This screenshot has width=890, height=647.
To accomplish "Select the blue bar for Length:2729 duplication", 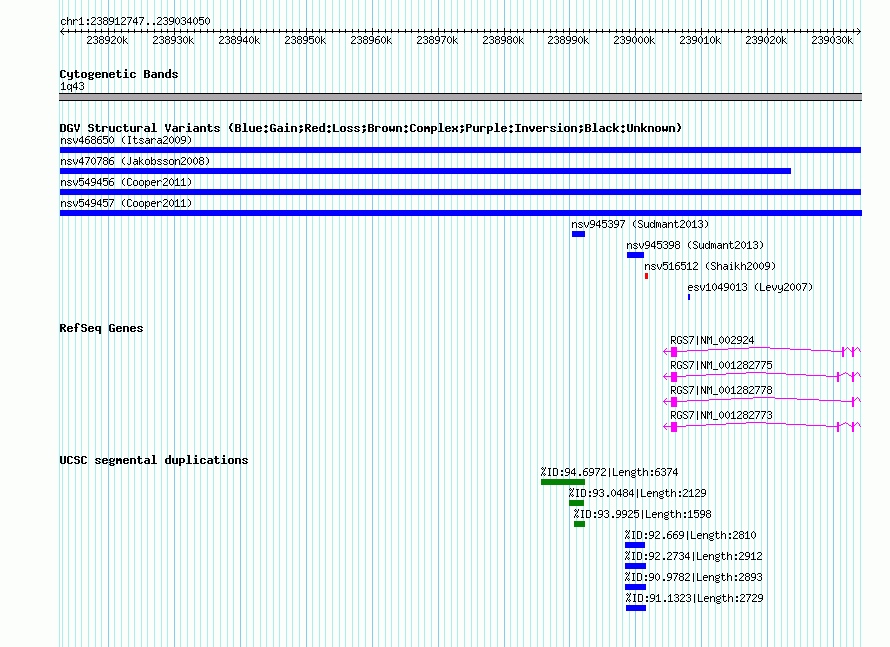I will pos(636,608).
